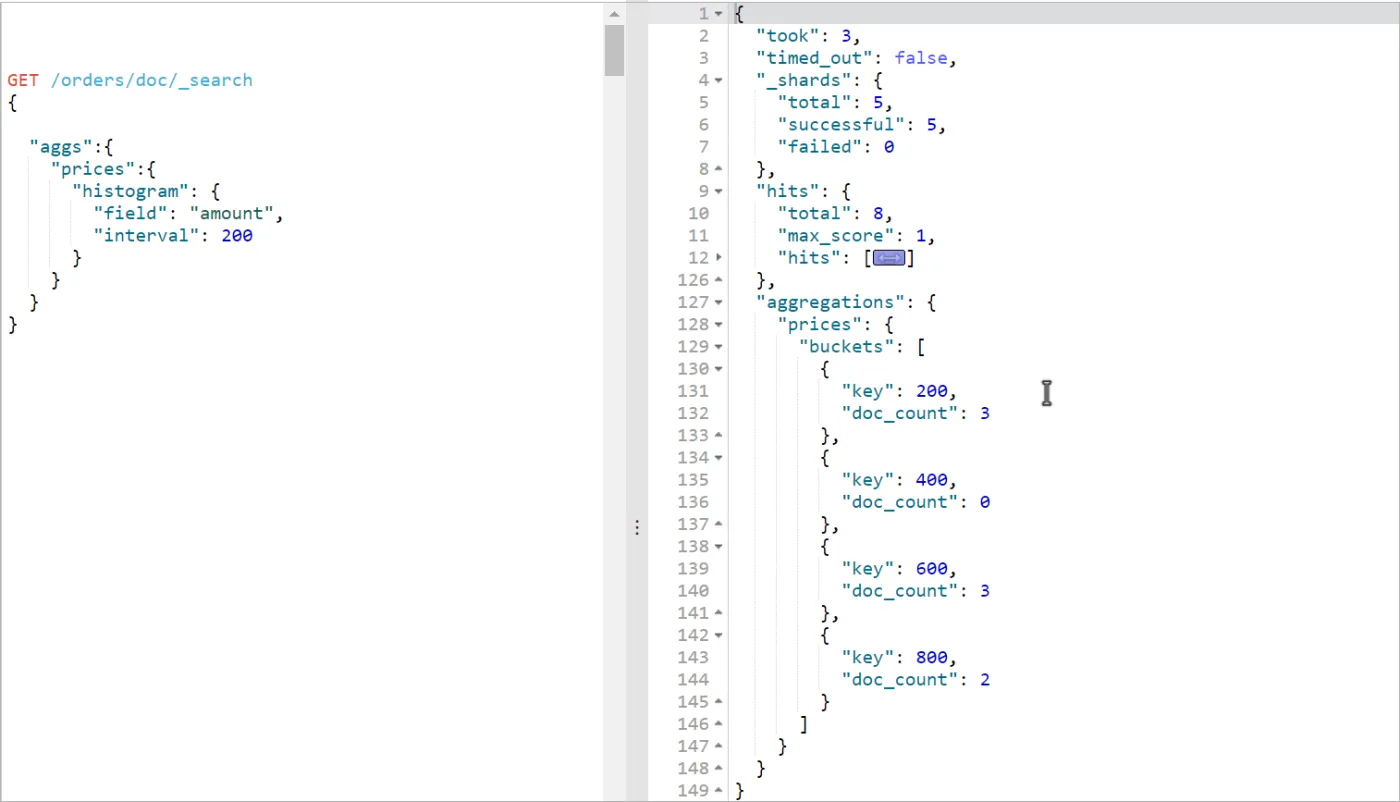1400x802 pixels.
Task: Click the interval value 200 in the request
Action: coord(237,236)
